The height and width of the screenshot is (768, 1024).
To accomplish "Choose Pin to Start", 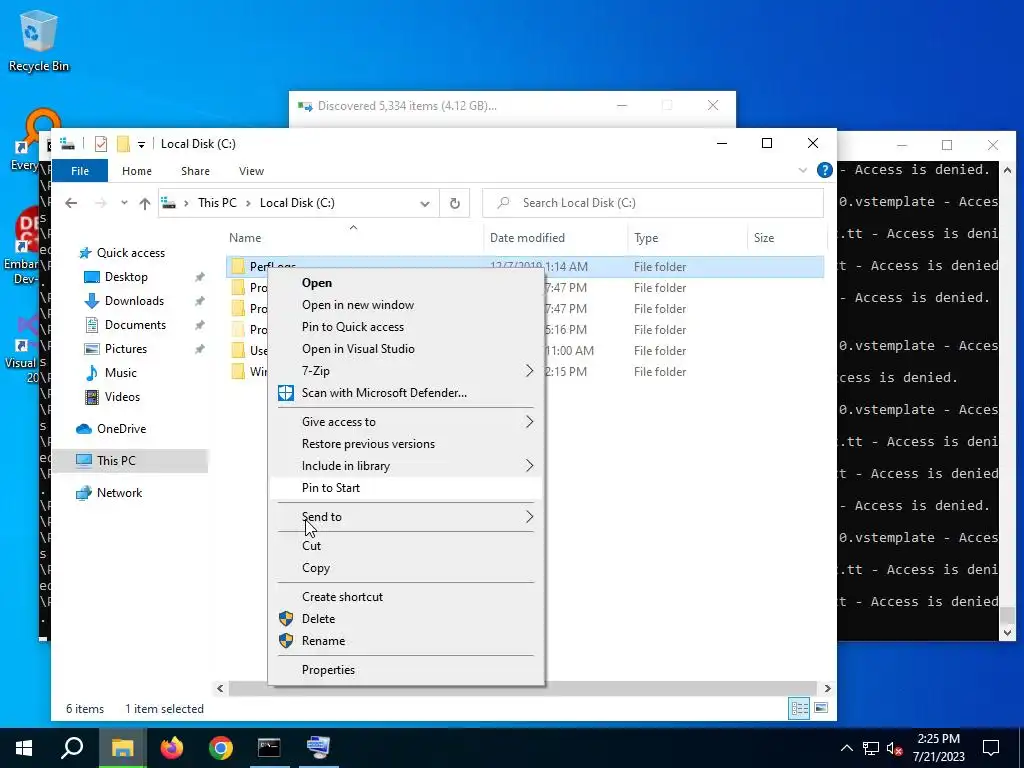I will click(406, 488).
